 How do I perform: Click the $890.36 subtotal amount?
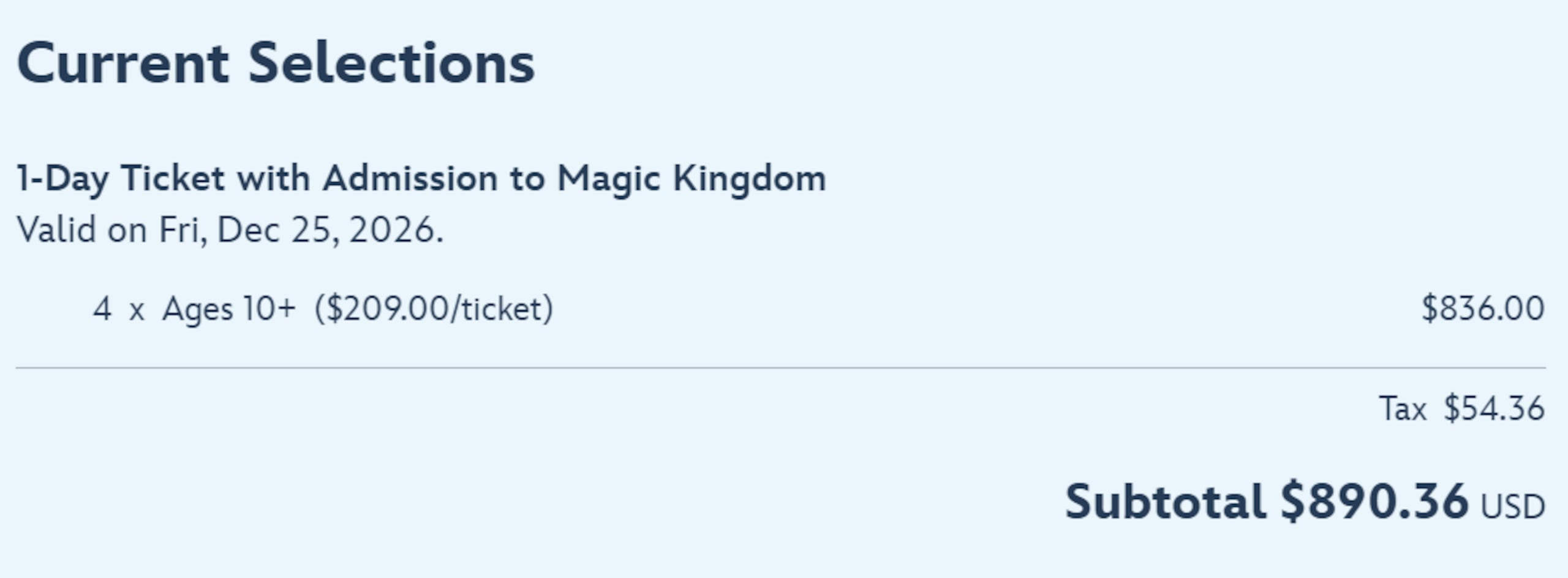click(x=1374, y=502)
